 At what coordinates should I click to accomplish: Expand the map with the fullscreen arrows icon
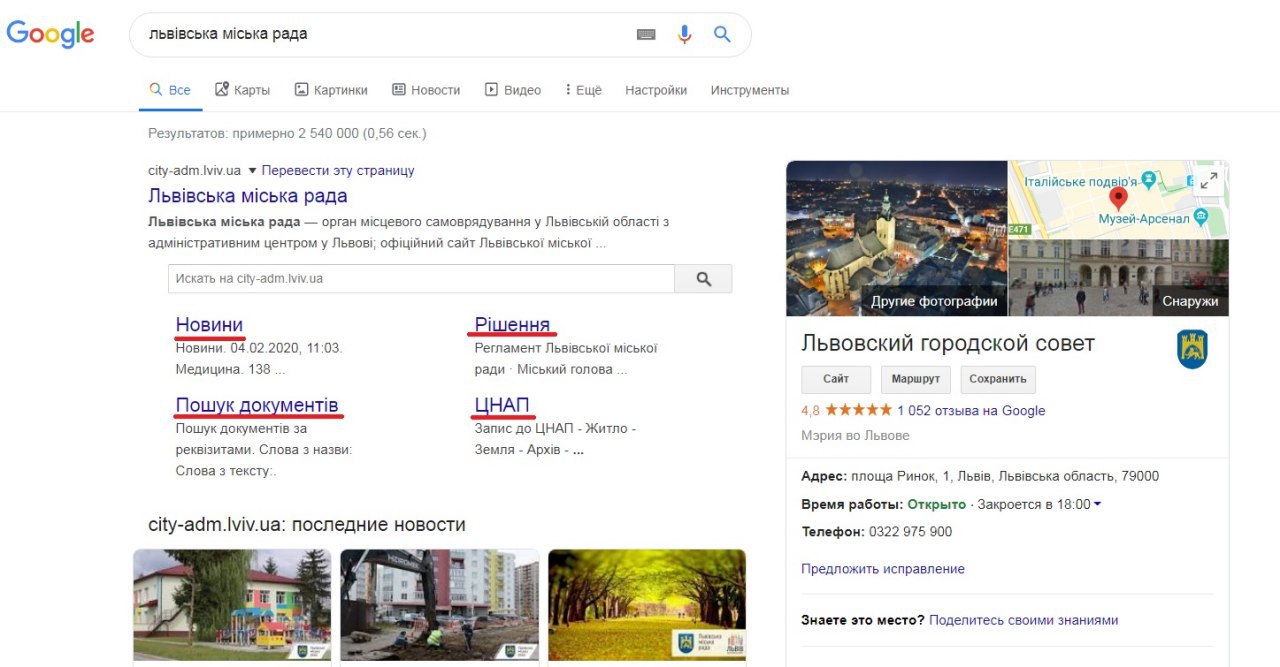click(1209, 181)
